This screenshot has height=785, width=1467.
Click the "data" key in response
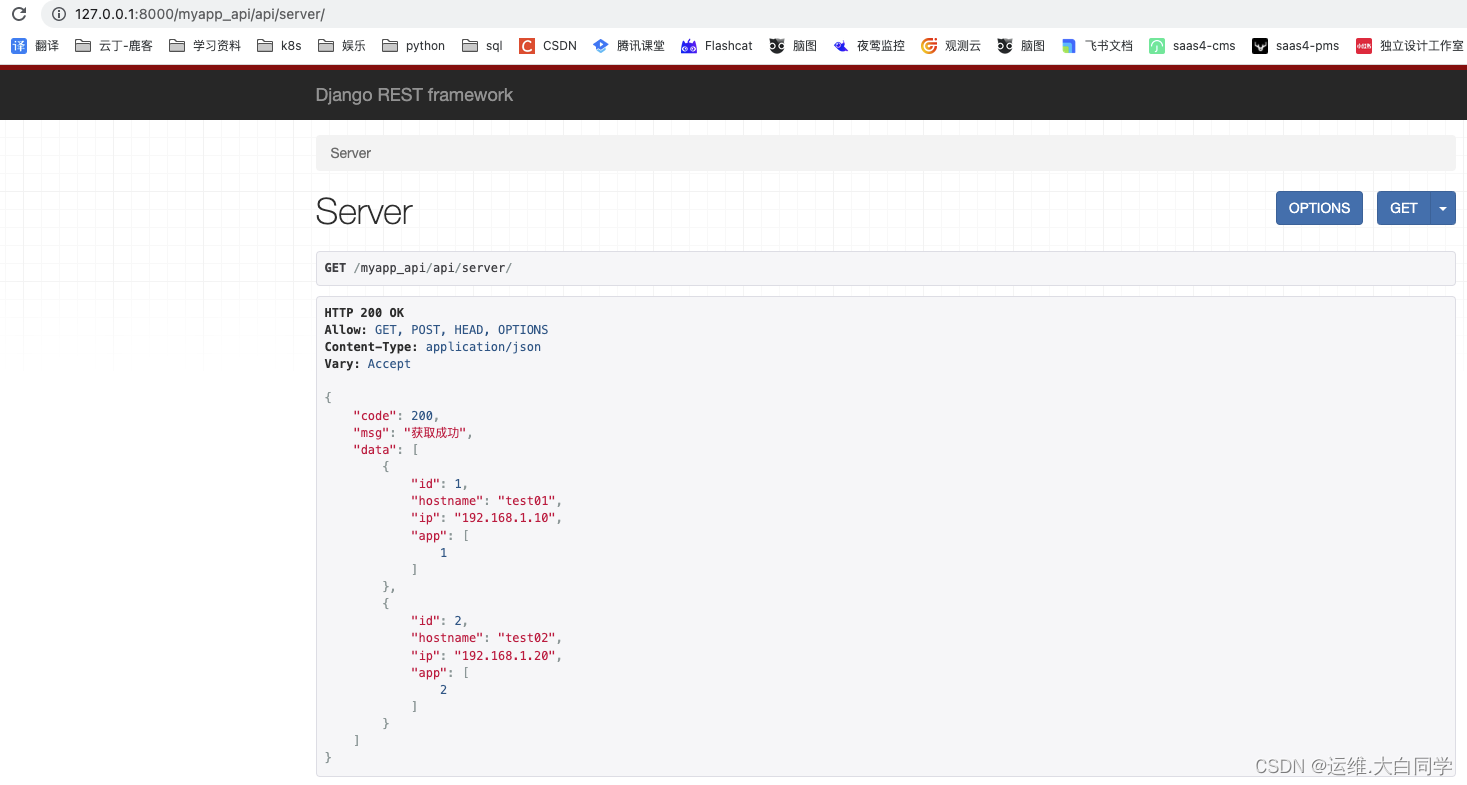pos(375,450)
